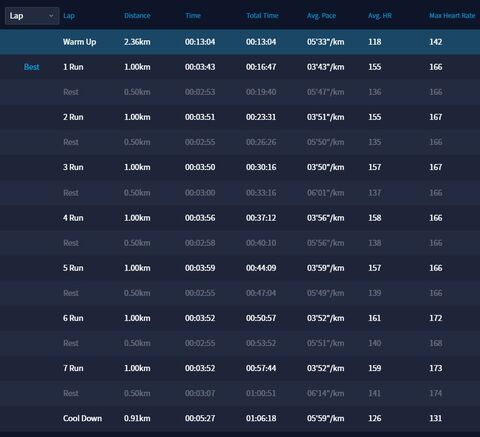
Task: Select the 3 Run lap name
Action: click(73, 167)
